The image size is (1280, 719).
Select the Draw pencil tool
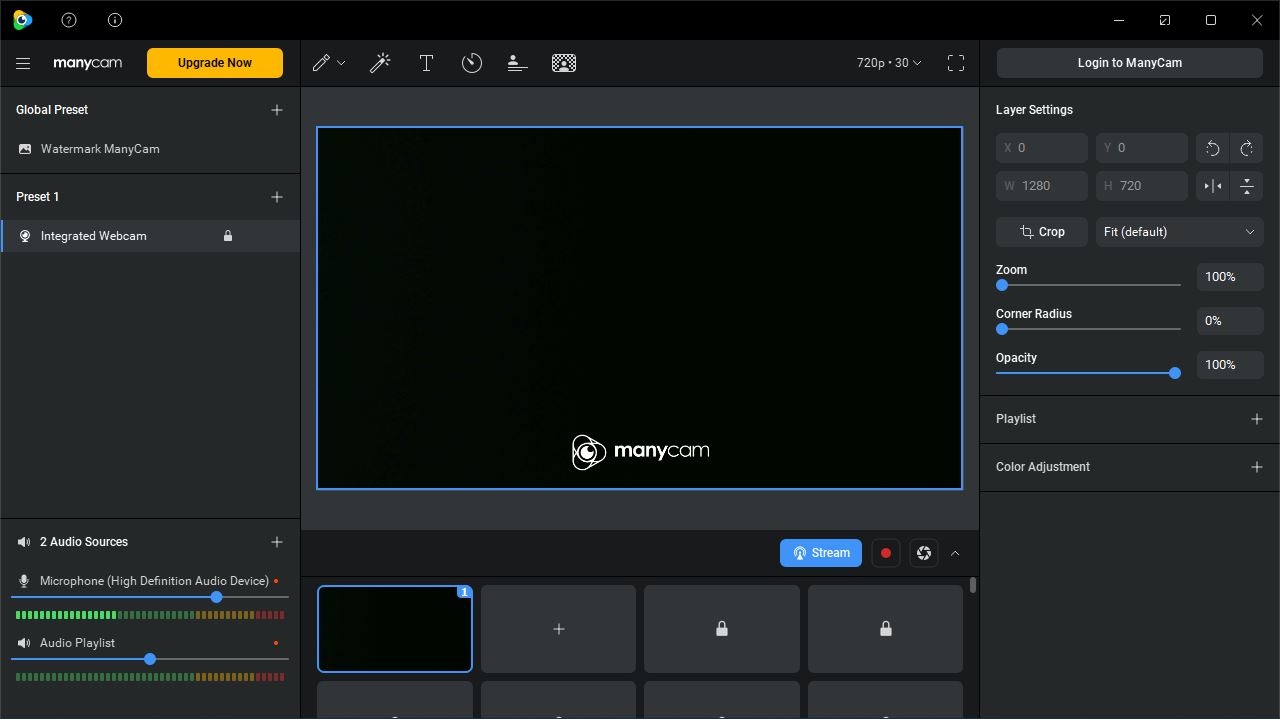[x=321, y=63]
